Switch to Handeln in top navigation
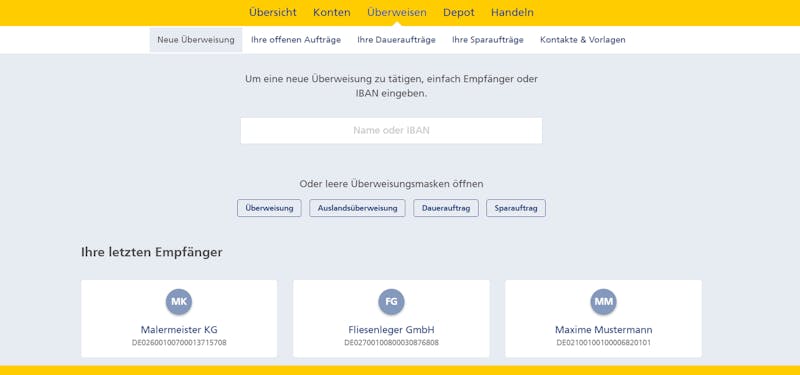The height and width of the screenshot is (375, 800). click(x=512, y=12)
